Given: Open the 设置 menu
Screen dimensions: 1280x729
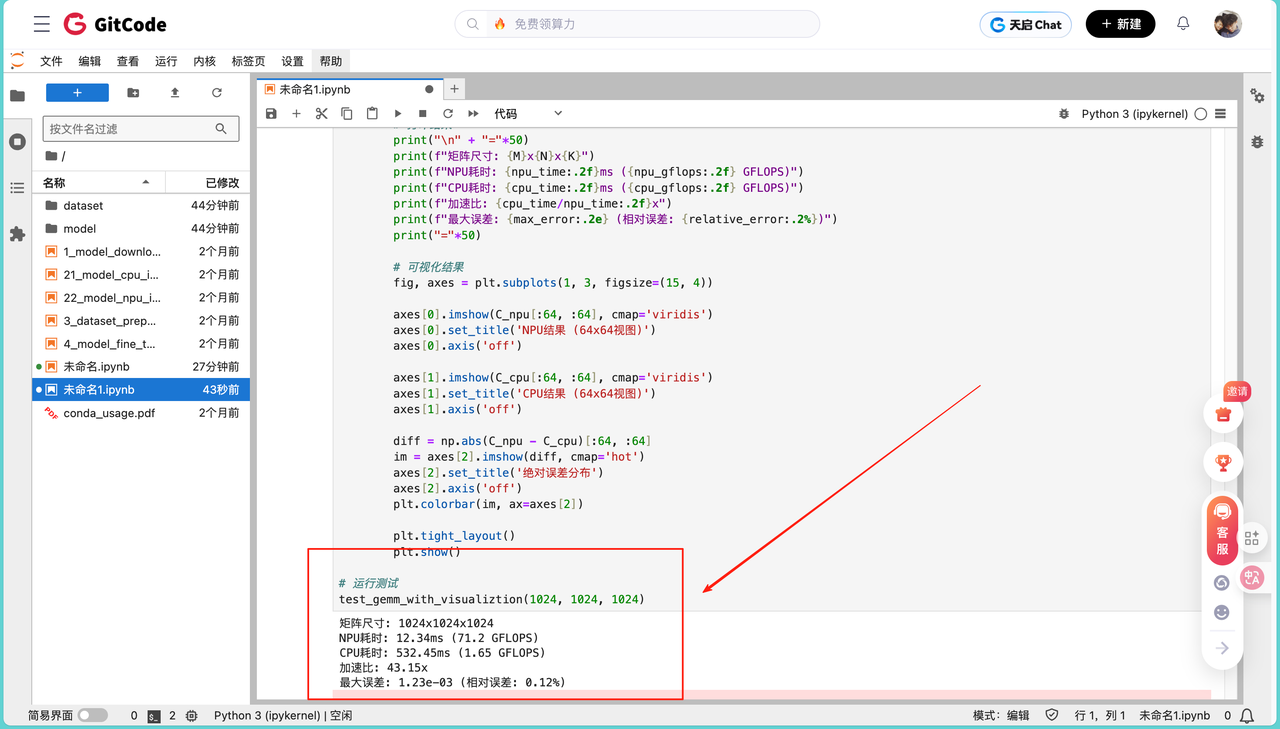Looking at the screenshot, I should tap(292, 61).
